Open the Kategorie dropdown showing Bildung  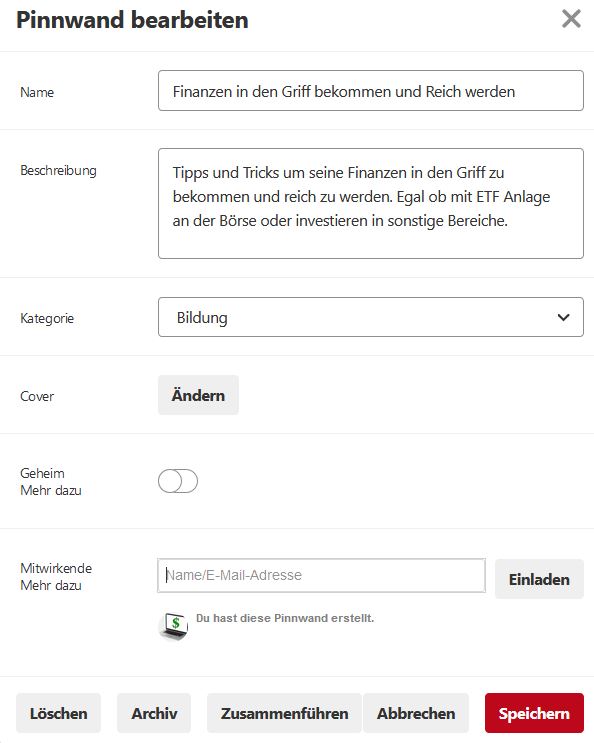pyautogui.click(x=370, y=317)
